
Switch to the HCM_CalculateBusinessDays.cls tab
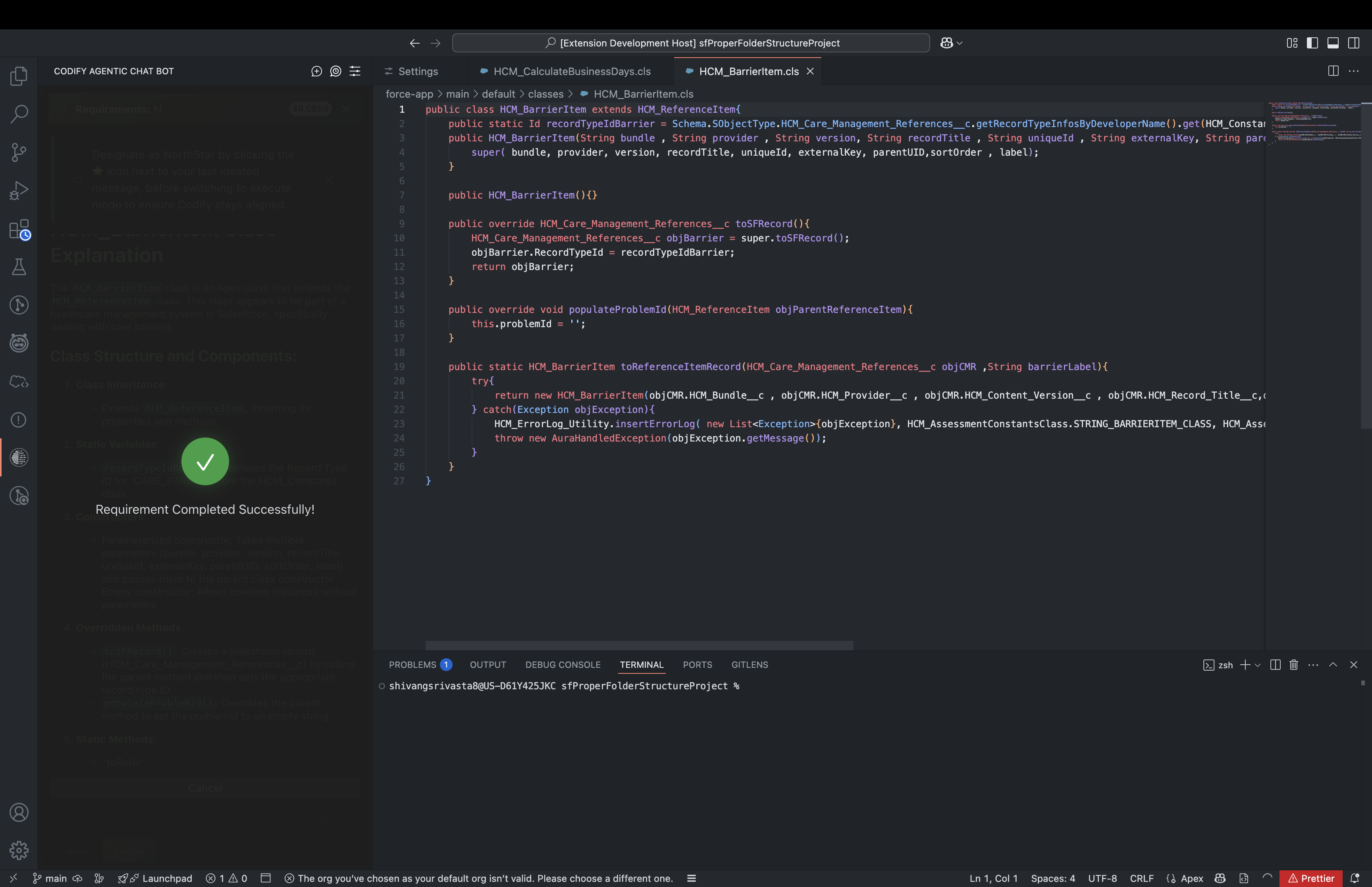click(571, 71)
